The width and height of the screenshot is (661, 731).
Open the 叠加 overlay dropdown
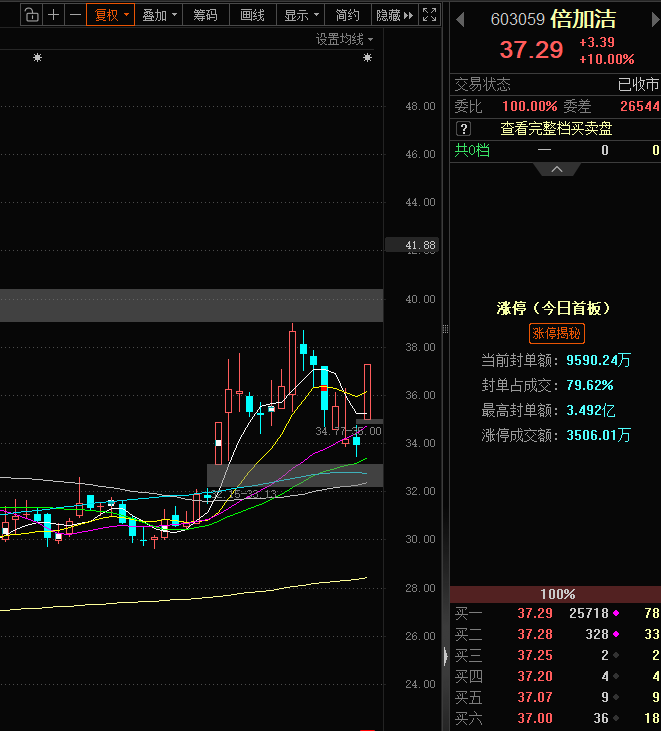pos(159,15)
